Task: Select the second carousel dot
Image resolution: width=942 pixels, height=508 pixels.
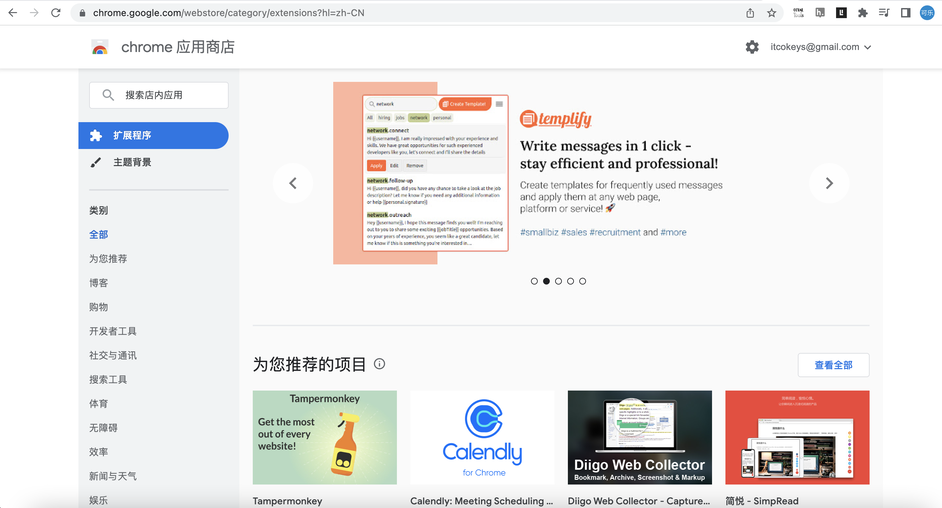Action: 546,281
